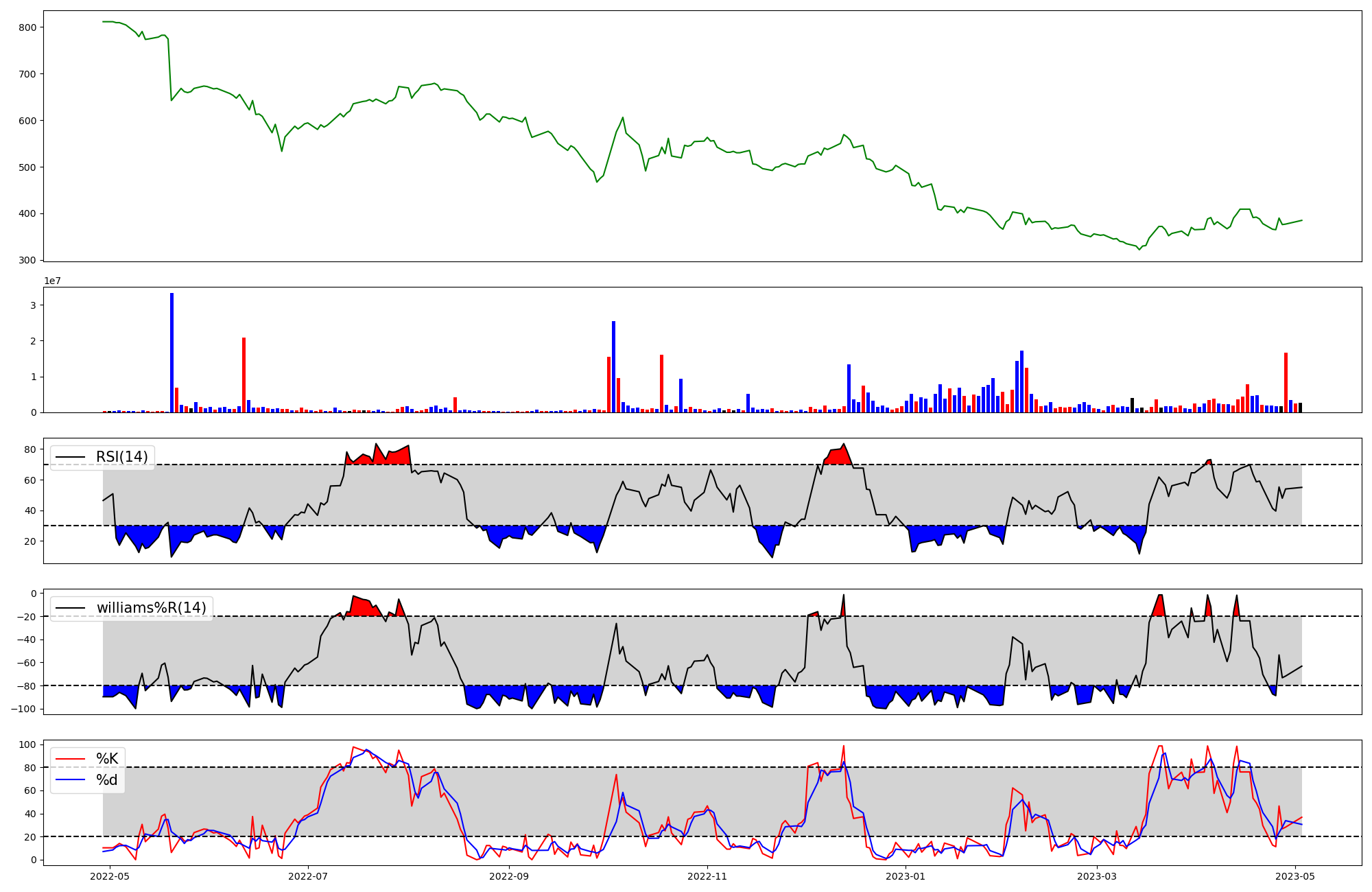Click the tall red volume bar near 2022-06
This screenshot has height=892, width=1372.
pyautogui.click(x=244, y=375)
